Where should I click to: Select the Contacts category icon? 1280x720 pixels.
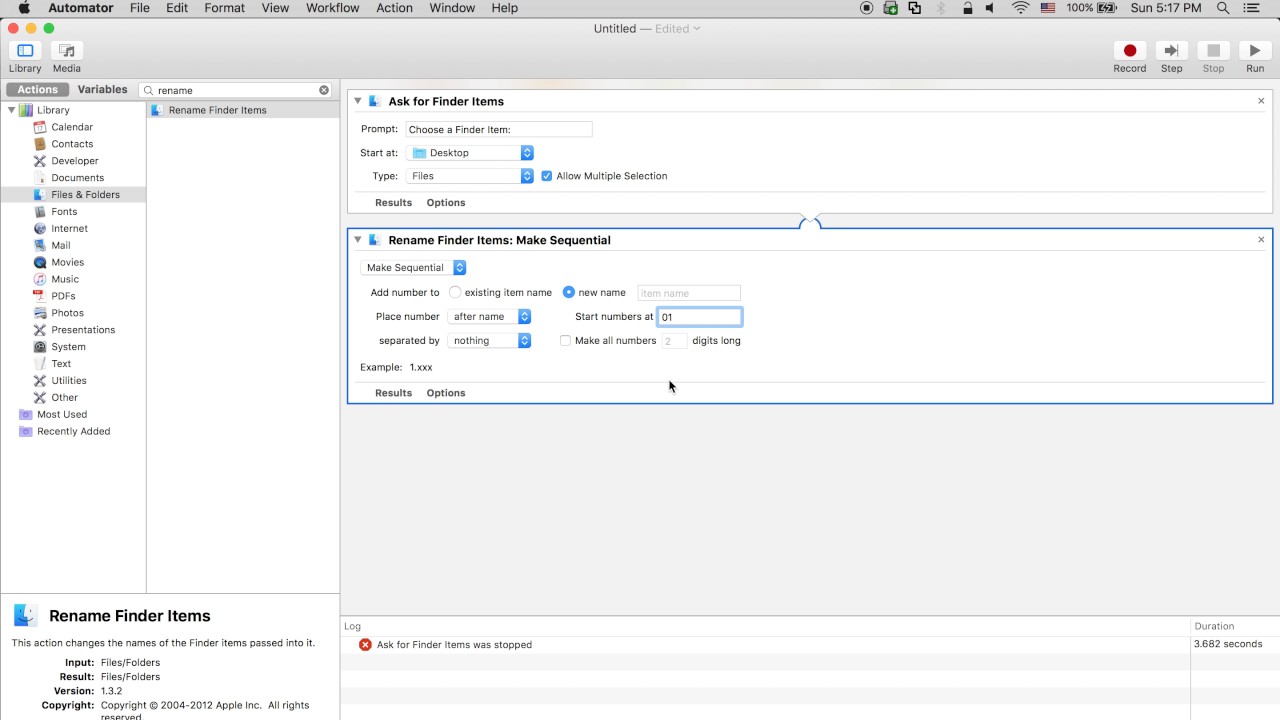(x=40, y=144)
